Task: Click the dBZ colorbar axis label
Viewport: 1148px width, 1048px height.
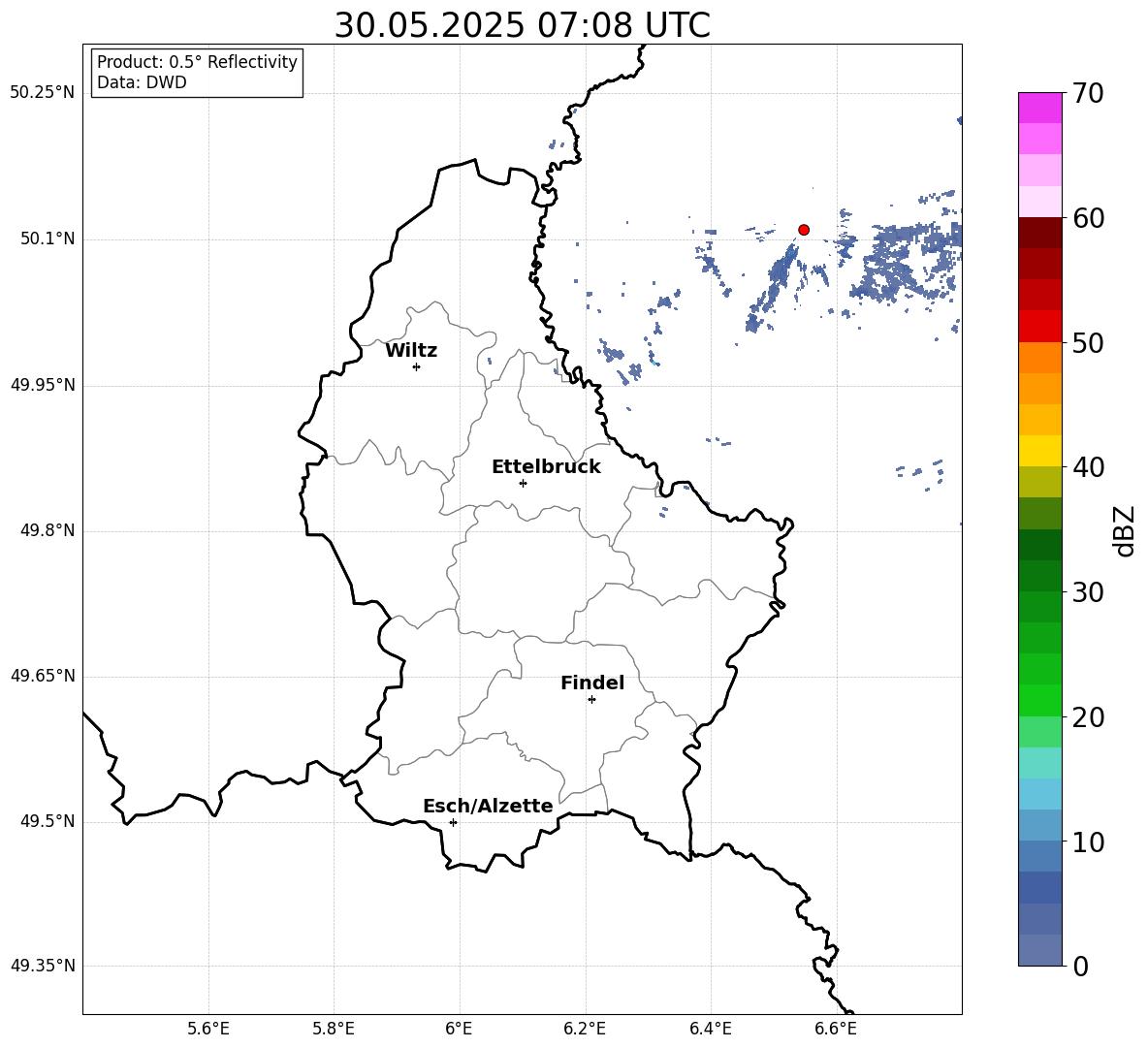Action: click(1125, 530)
